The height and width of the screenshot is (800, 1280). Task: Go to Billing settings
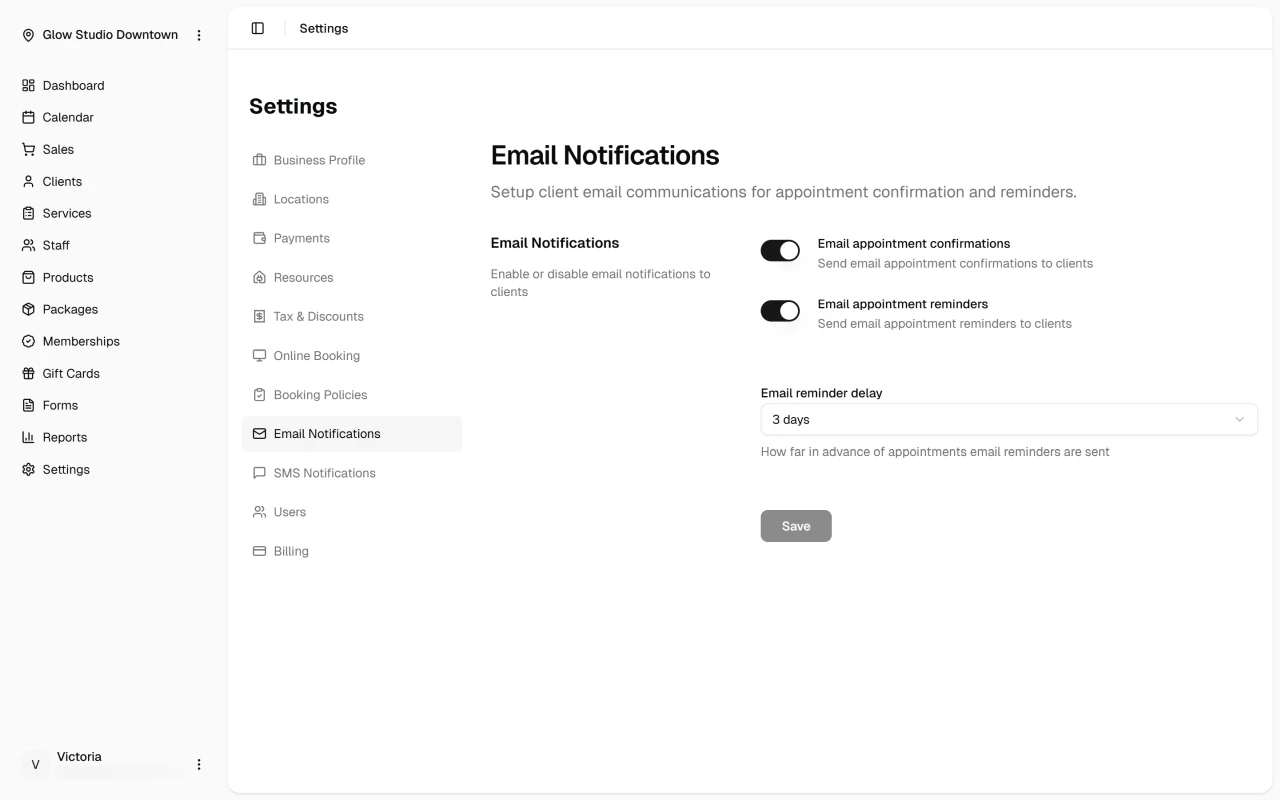[352, 551]
